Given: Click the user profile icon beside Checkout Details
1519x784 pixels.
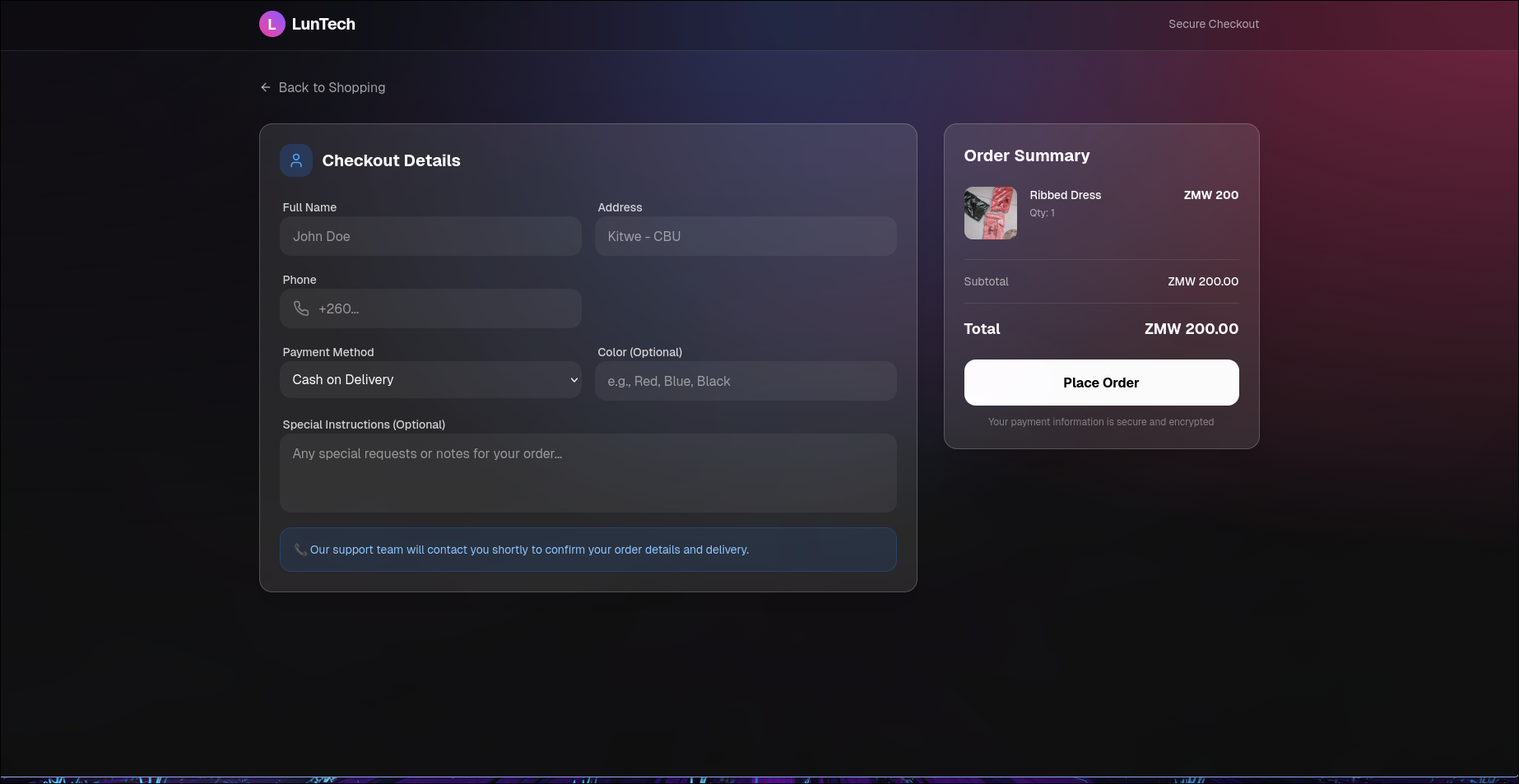Looking at the screenshot, I should coord(296,160).
